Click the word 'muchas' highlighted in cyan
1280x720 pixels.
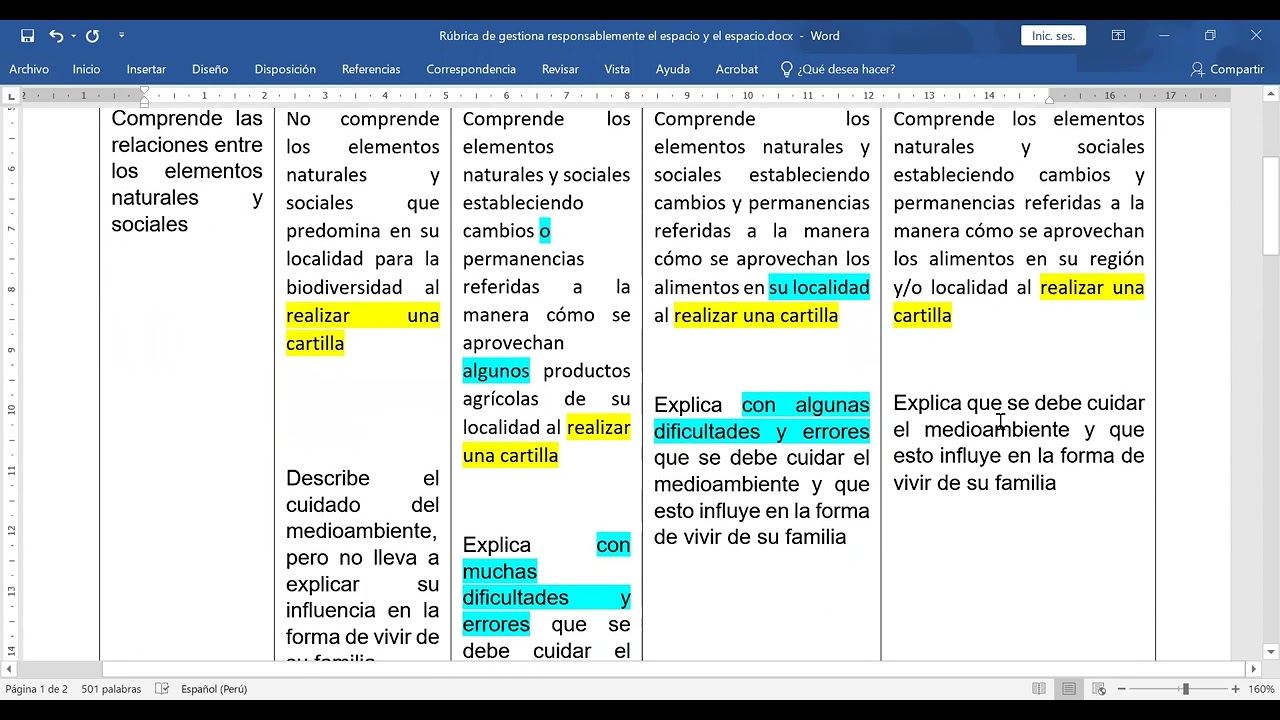500,571
